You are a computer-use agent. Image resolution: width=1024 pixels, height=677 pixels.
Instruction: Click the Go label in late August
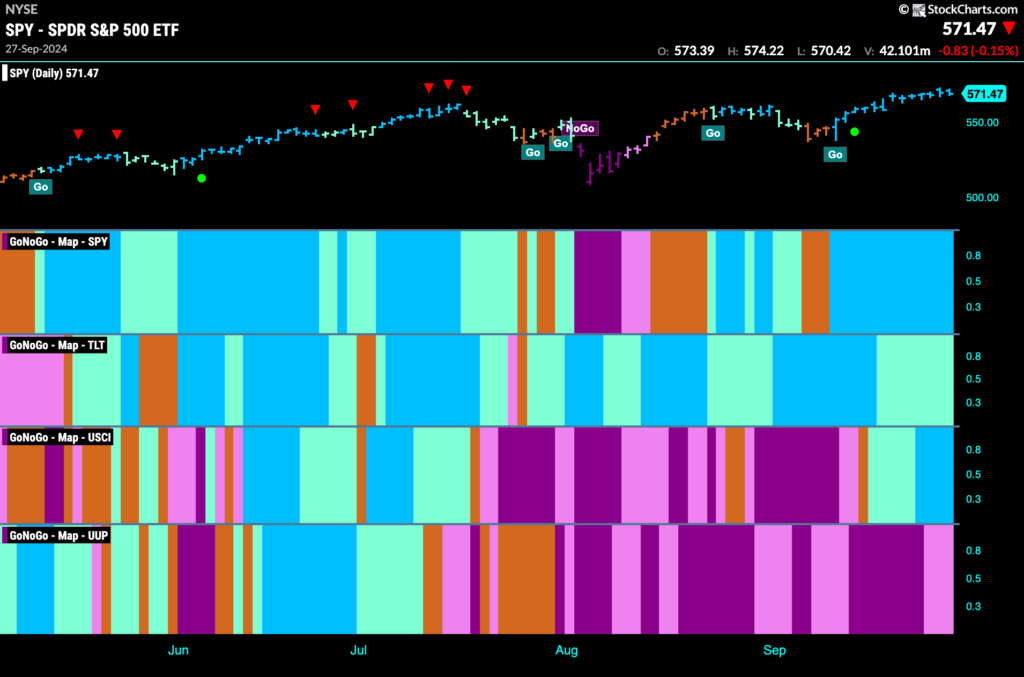[712, 133]
